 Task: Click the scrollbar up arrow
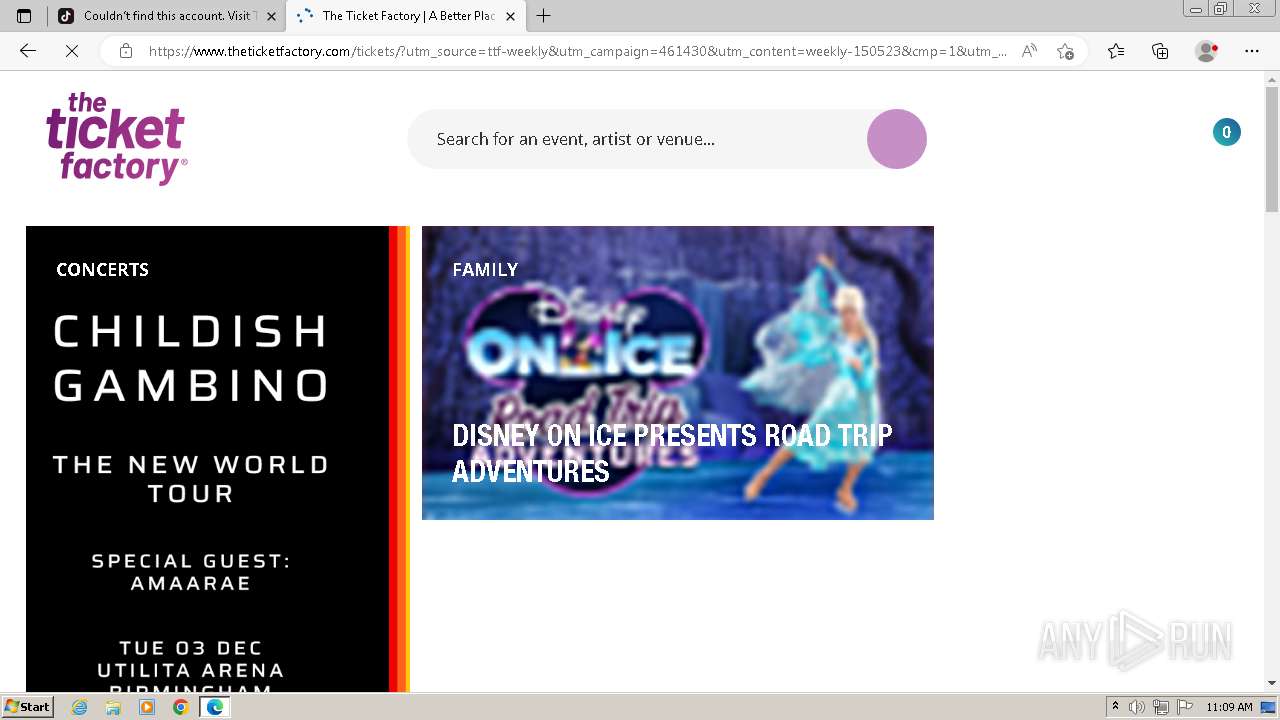coord(1272,78)
